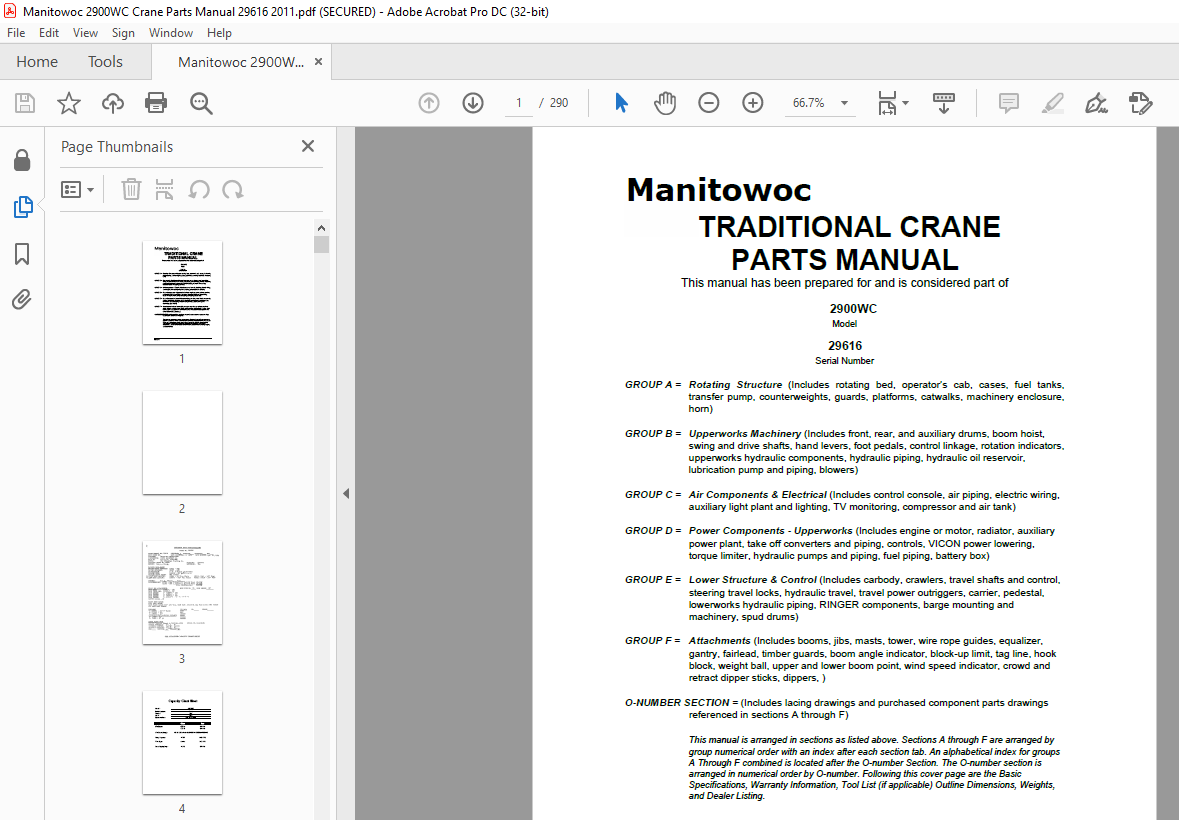Print the document
The width and height of the screenshot is (1179, 820).
click(x=156, y=103)
